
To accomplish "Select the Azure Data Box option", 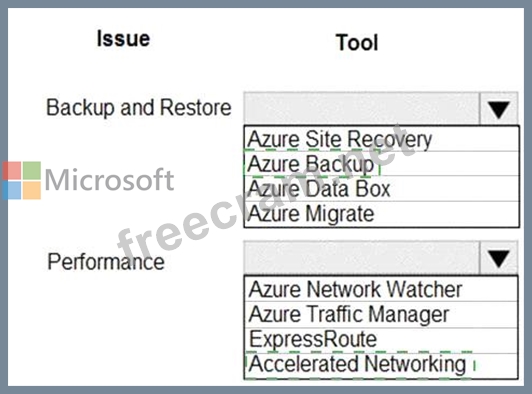I will point(381,189).
